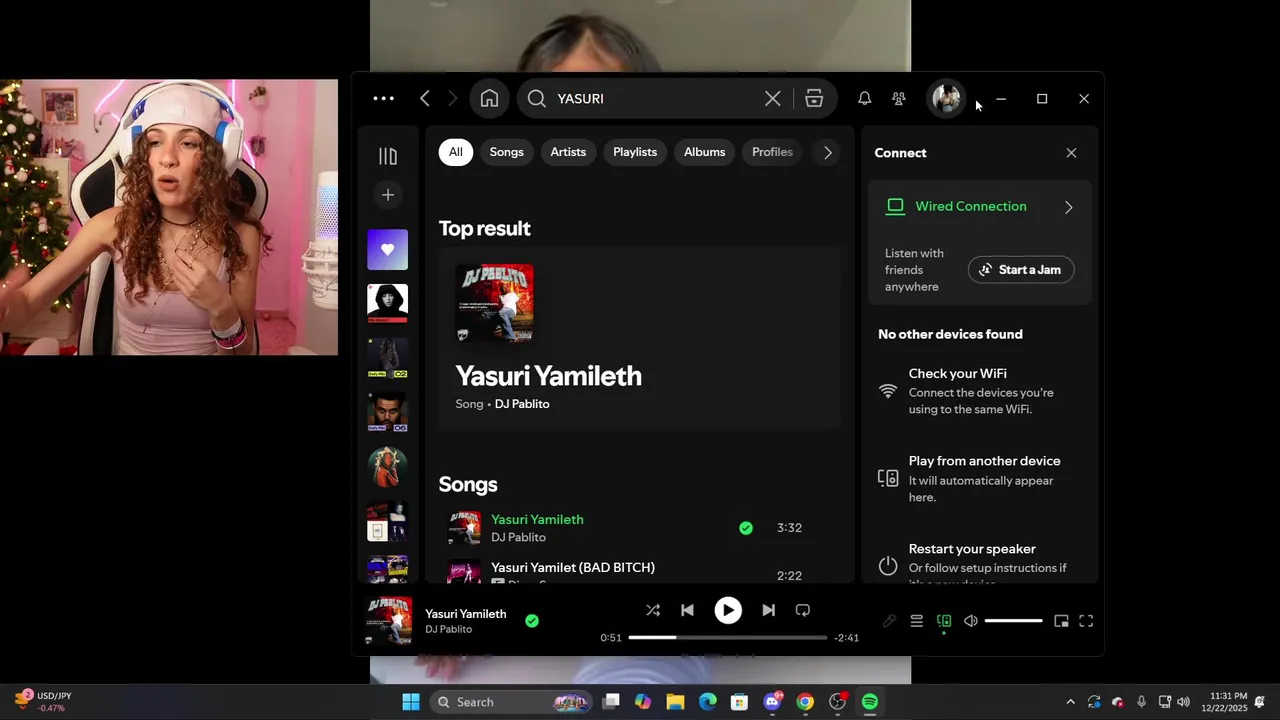Image resolution: width=1280 pixels, height=720 pixels.
Task: Click the Check your WiFi help item
Action: pyautogui.click(x=980, y=390)
